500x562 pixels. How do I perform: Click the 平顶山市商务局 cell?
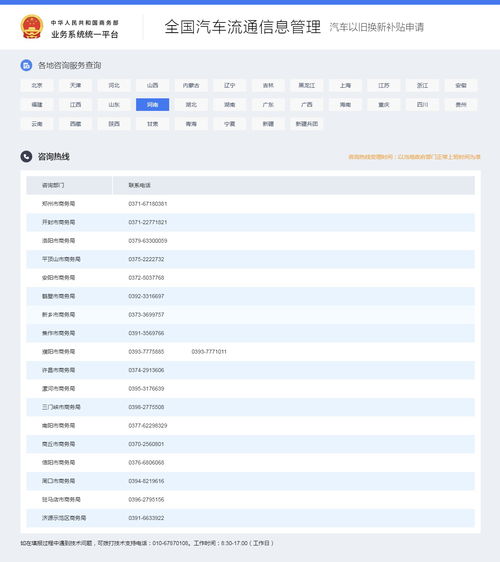pyautogui.click(x=61, y=259)
